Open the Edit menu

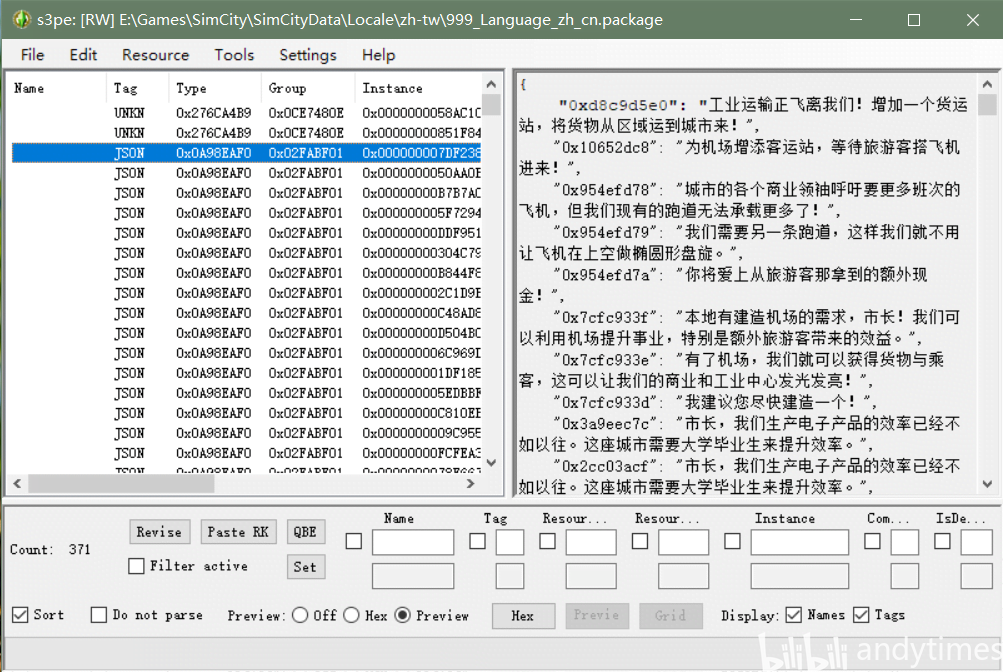(83, 55)
